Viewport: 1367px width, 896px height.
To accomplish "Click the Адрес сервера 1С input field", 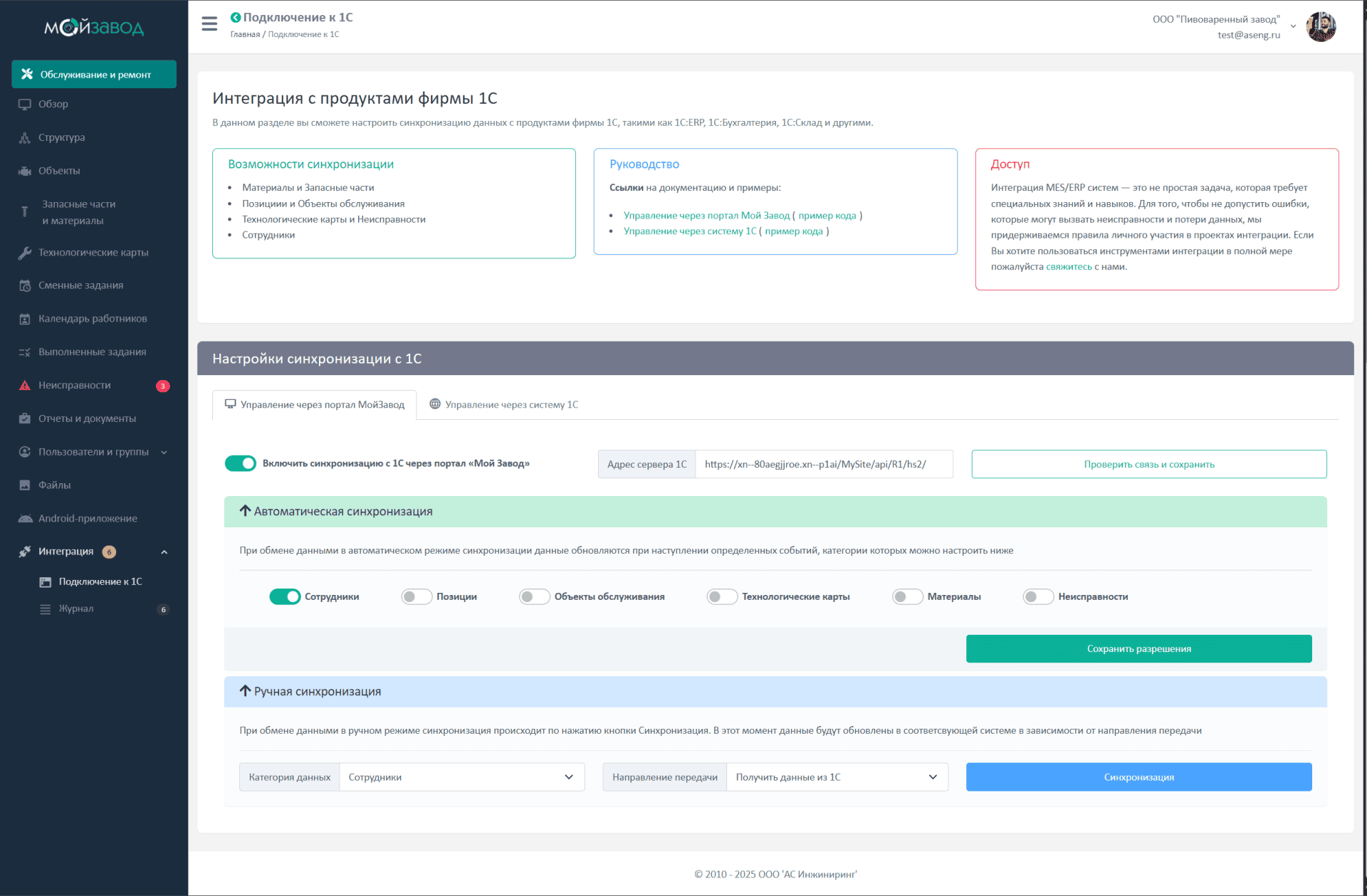I will pos(823,464).
